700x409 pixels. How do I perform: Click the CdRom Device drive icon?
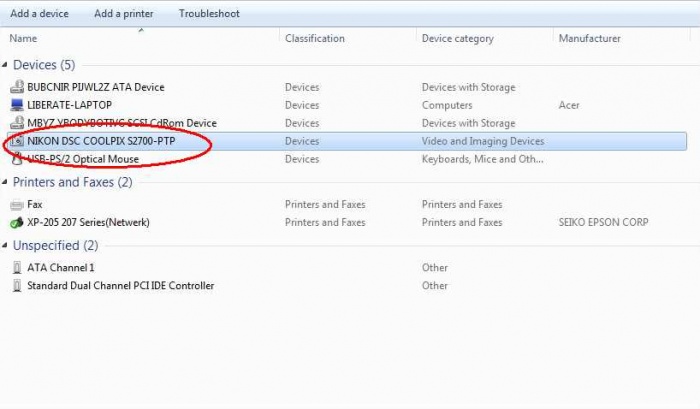tap(17, 123)
